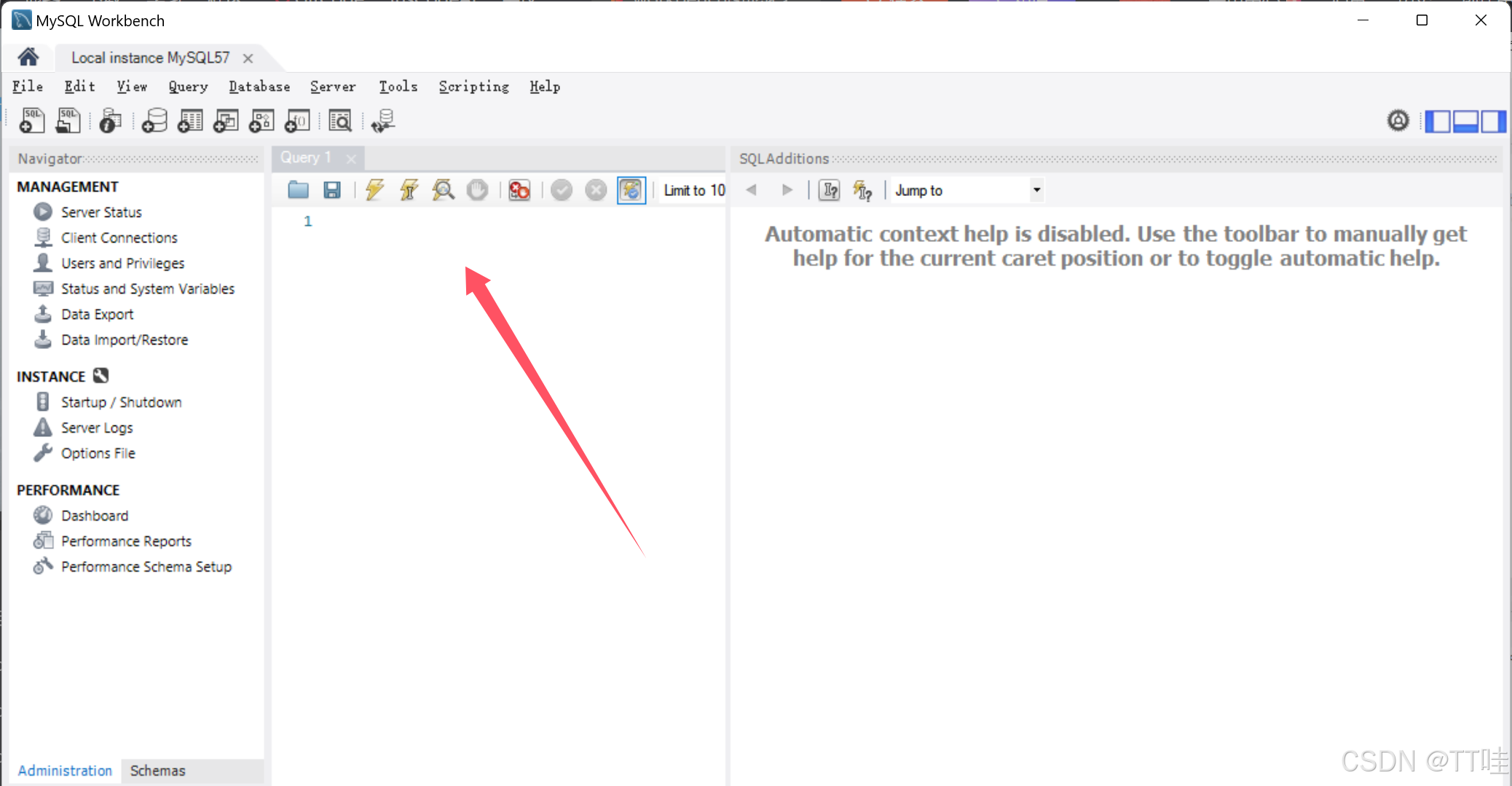The width and height of the screenshot is (1512, 786).
Task: Open the Edit menu
Action: tap(79, 87)
